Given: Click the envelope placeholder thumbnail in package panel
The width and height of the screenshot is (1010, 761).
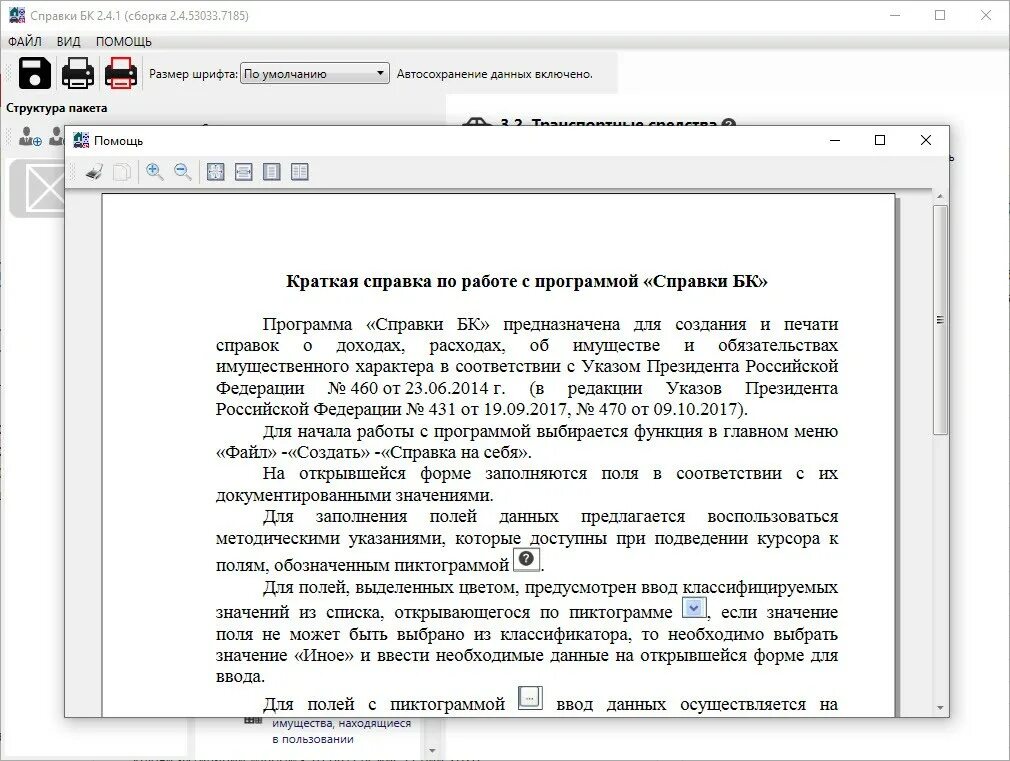Looking at the screenshot, I should click(39, 188).
